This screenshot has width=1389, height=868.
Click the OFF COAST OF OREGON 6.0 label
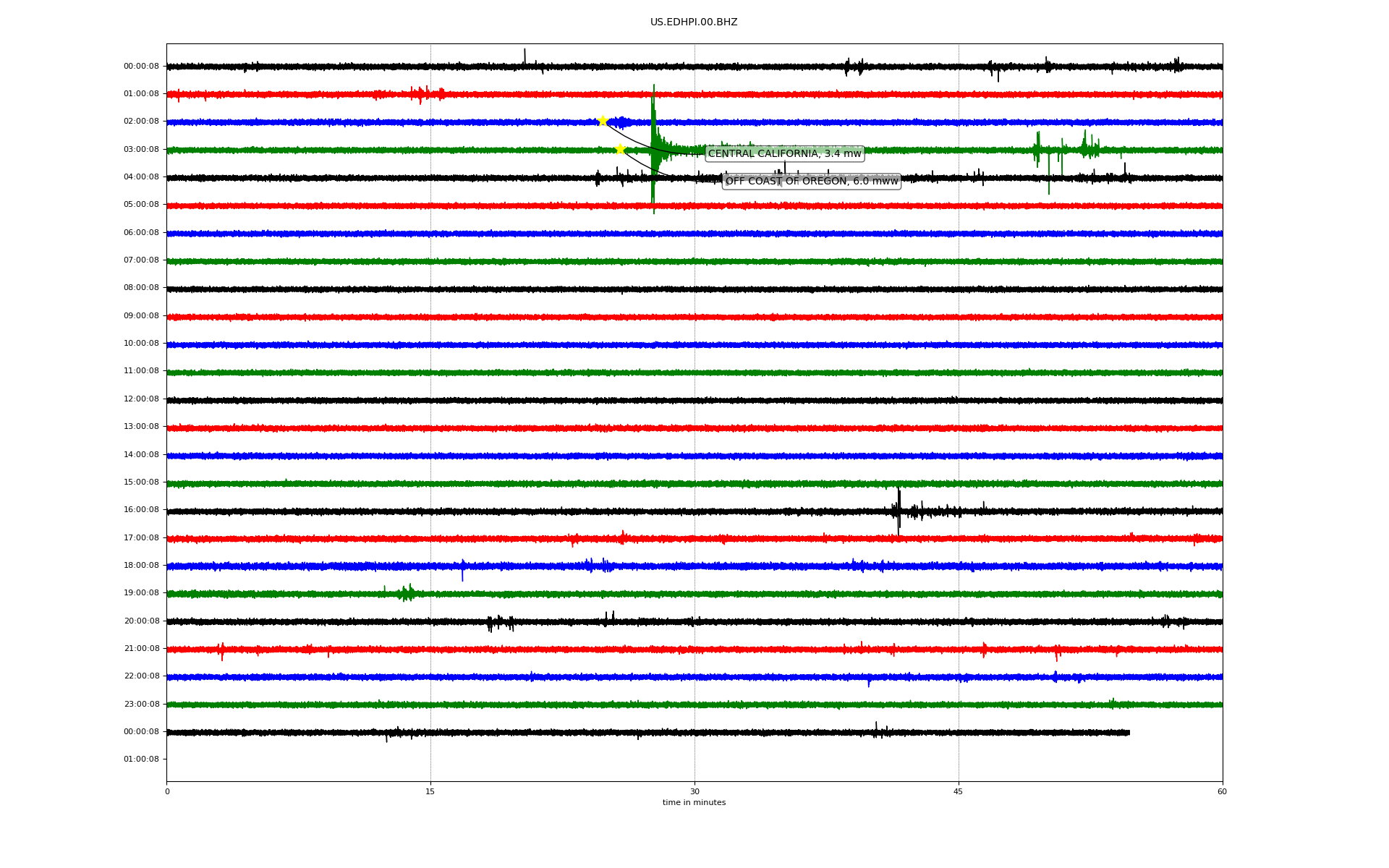(811, 181)
